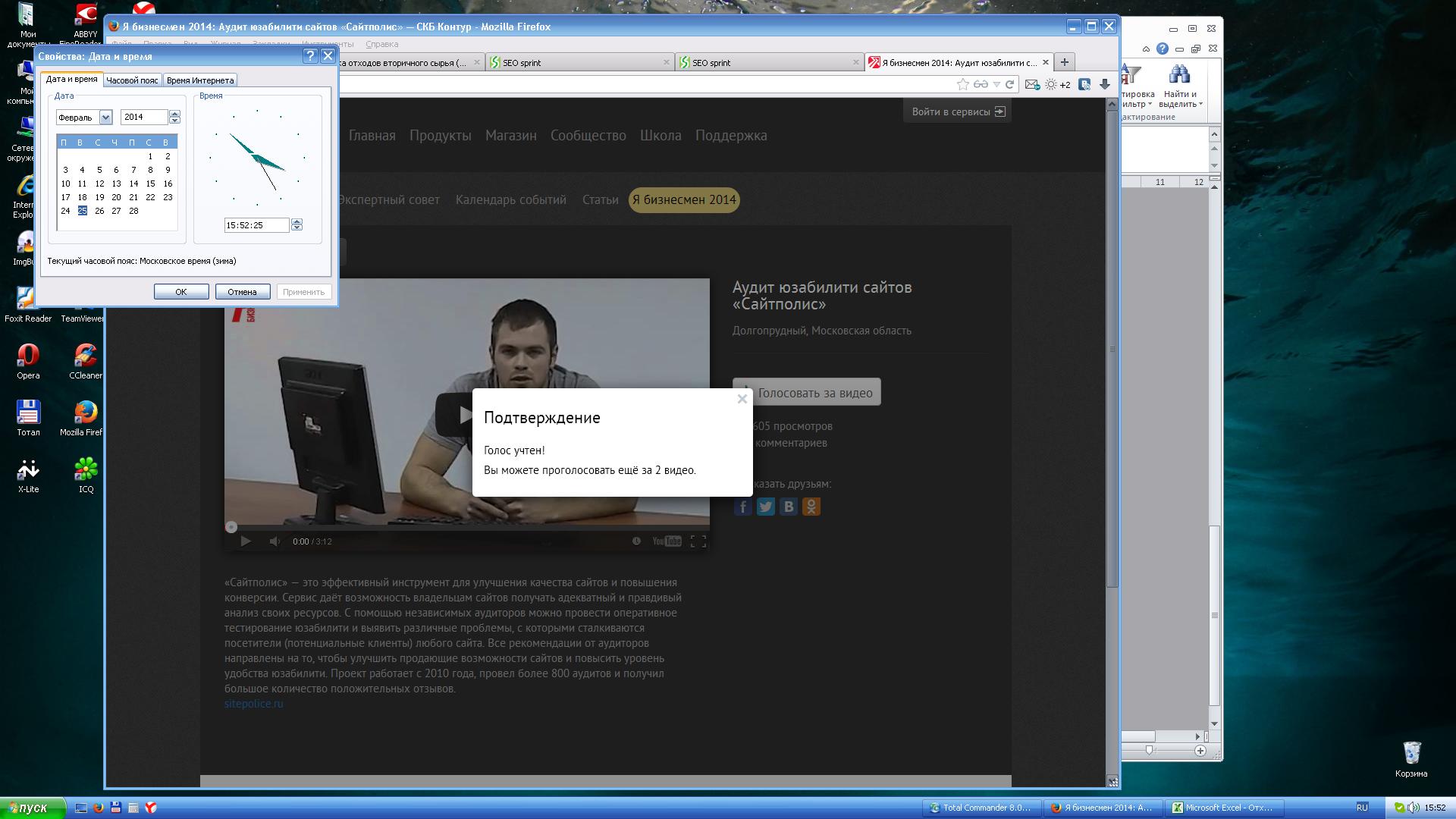Share the video on Facebook
1456x819 pixels.
(742, 507)
